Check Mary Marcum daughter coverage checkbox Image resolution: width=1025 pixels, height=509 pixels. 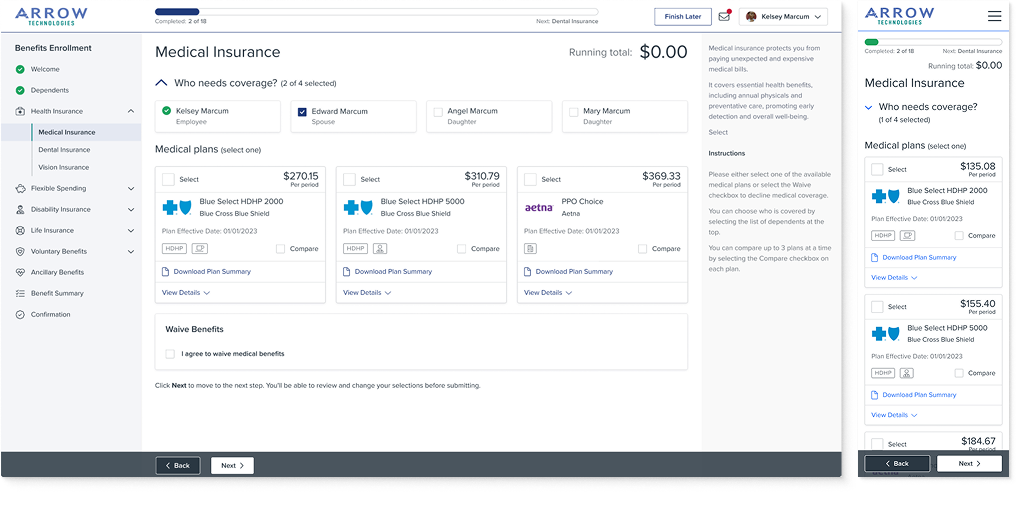pyautogui.click(x=573, y=112)
